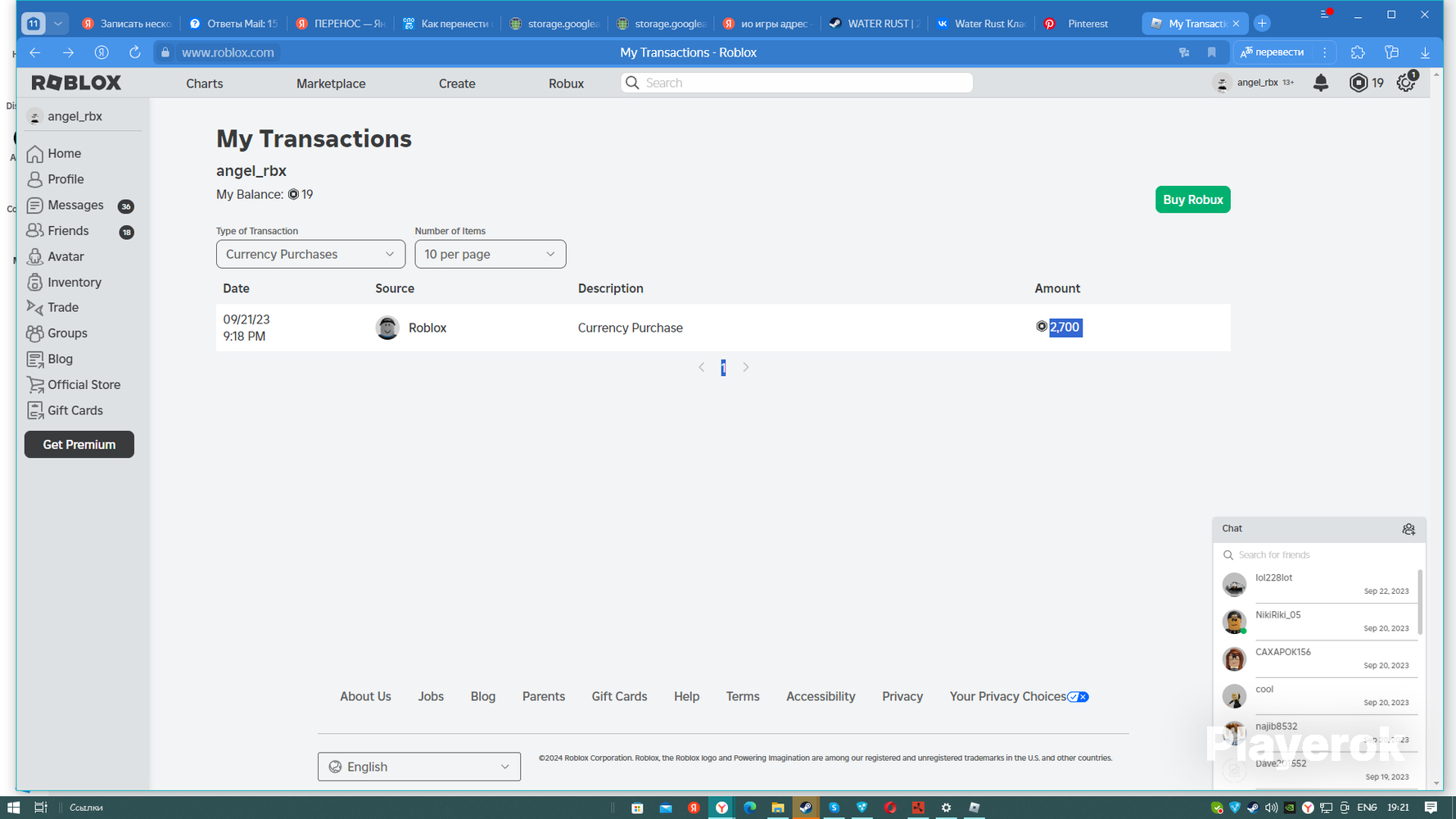Click the Buy Robux button

1193,200
